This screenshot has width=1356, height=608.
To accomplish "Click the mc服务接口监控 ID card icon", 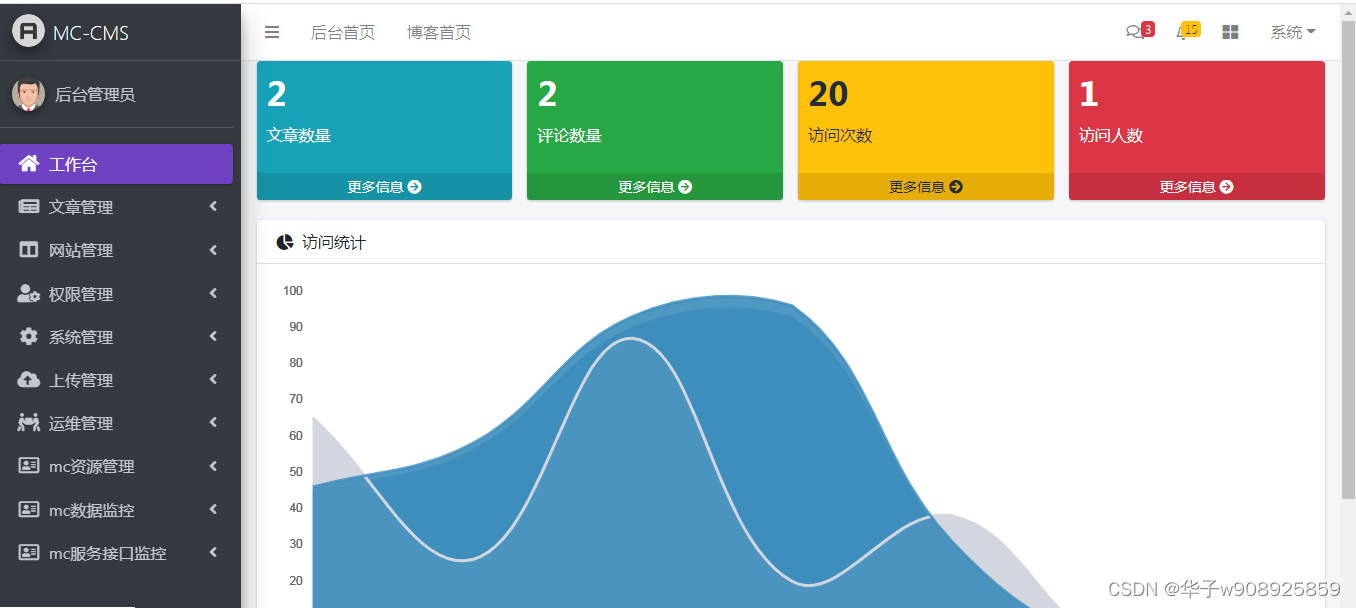I will tap(29, 552).
